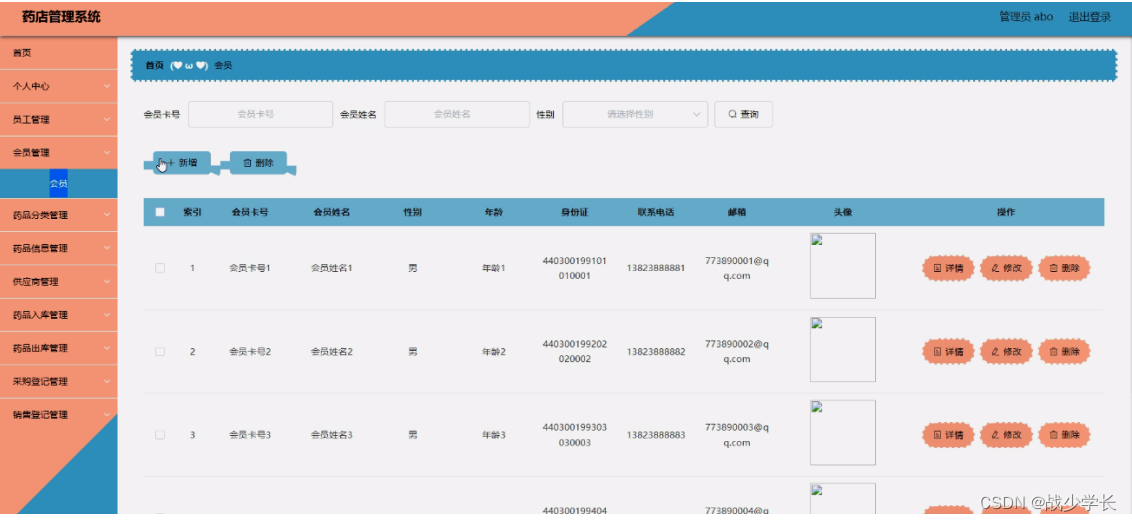
Task: Click 修改 for 会员姓名3
Action: [1006, 435]
